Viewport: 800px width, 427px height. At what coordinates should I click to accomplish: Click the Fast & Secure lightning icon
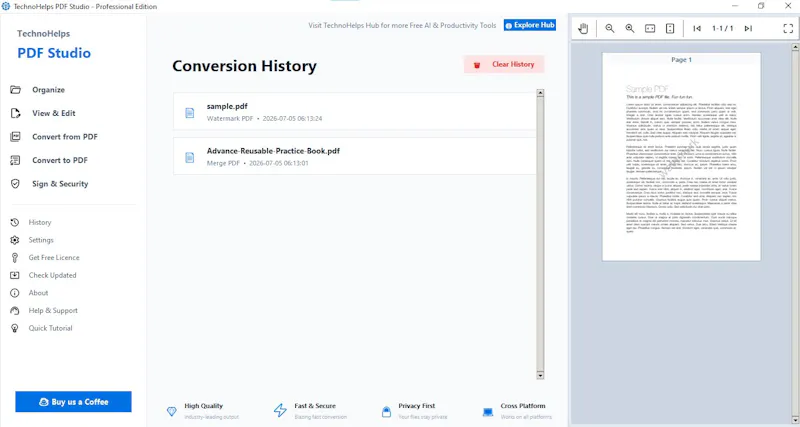click(280, 411)
